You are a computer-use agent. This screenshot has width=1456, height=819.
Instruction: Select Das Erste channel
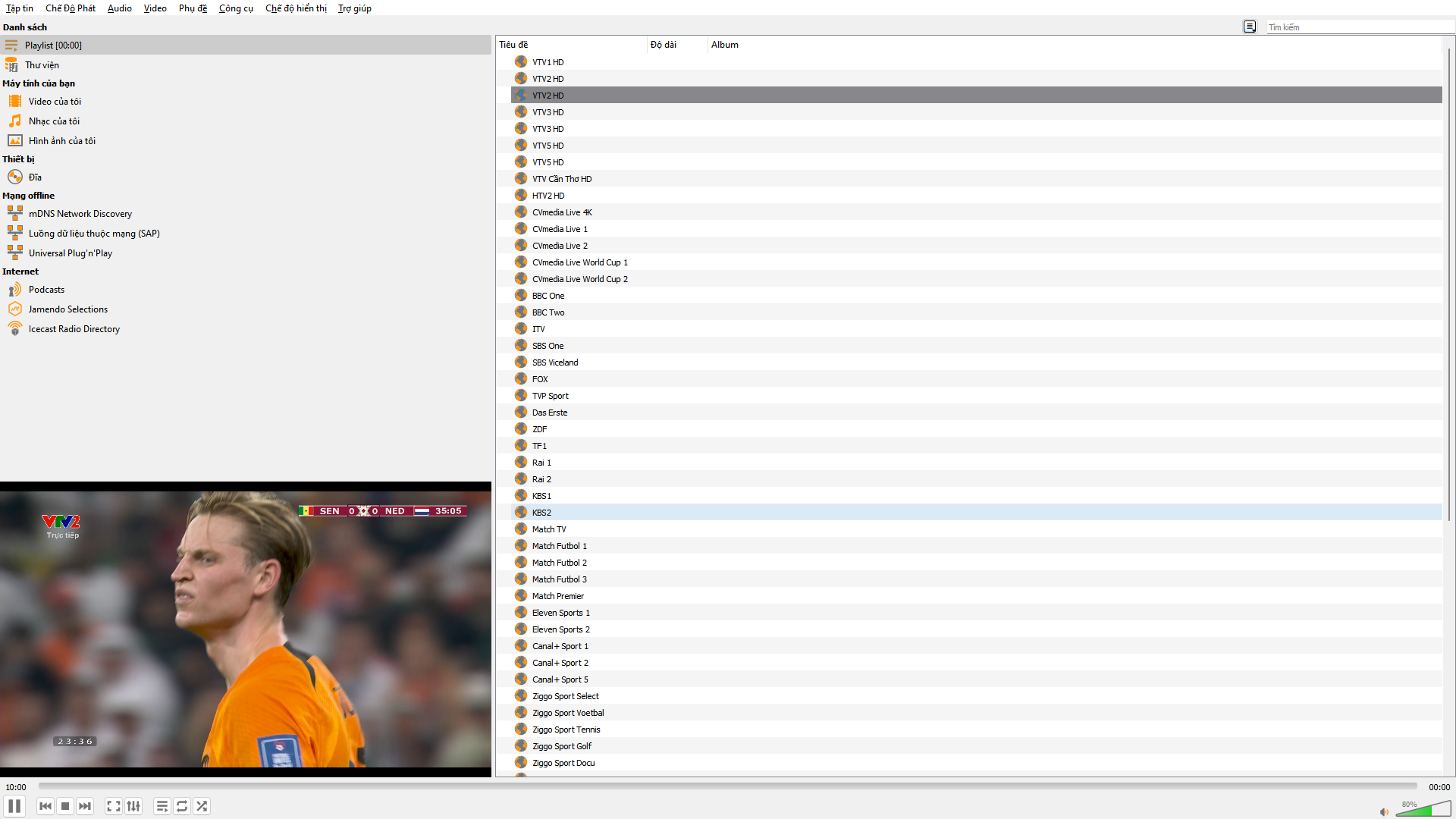(977, 413)
